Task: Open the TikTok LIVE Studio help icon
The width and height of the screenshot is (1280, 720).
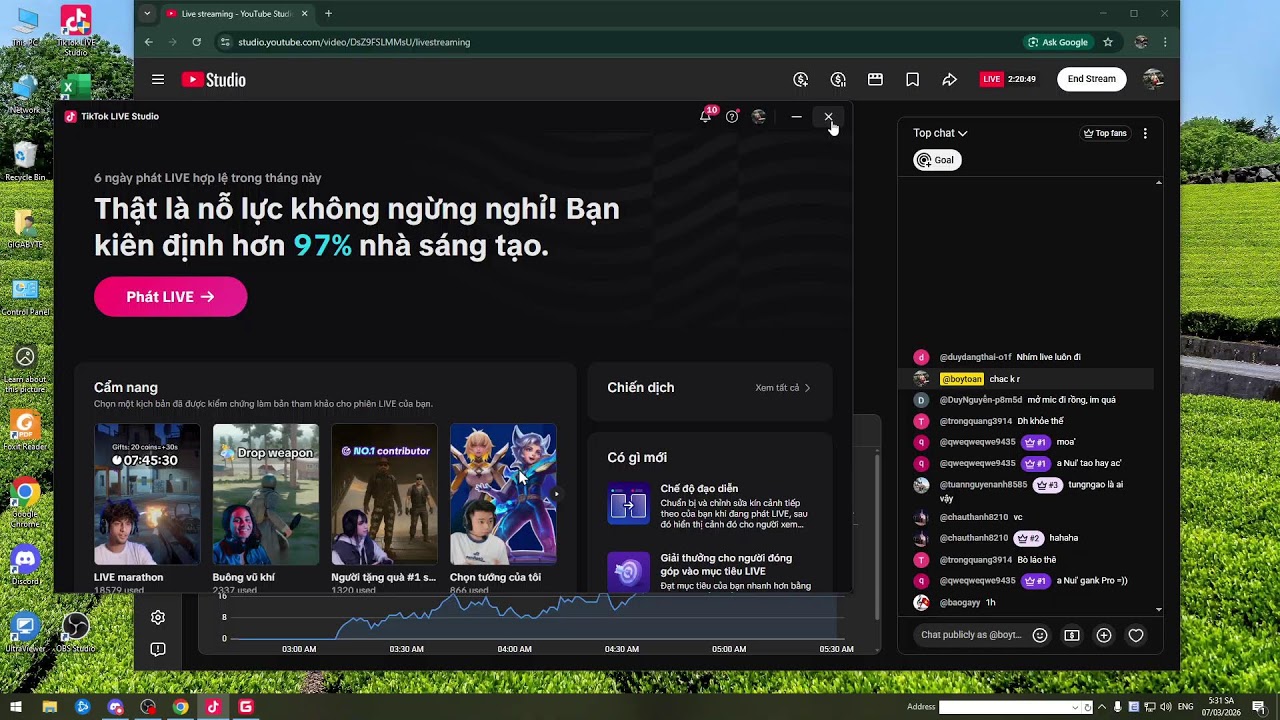Action: click(732, 116)
